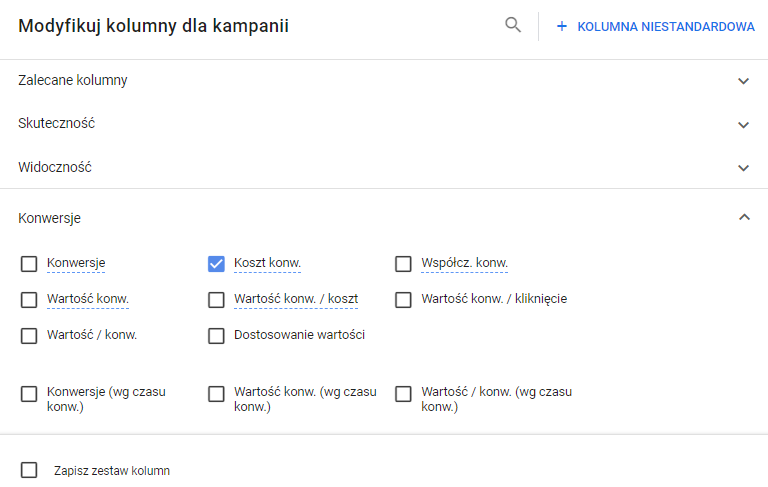This screenshot has height=487, width=768.
Task: Enable Wartość konw. / kliknięcie checkbox
Action: click(x=403, y=300)
